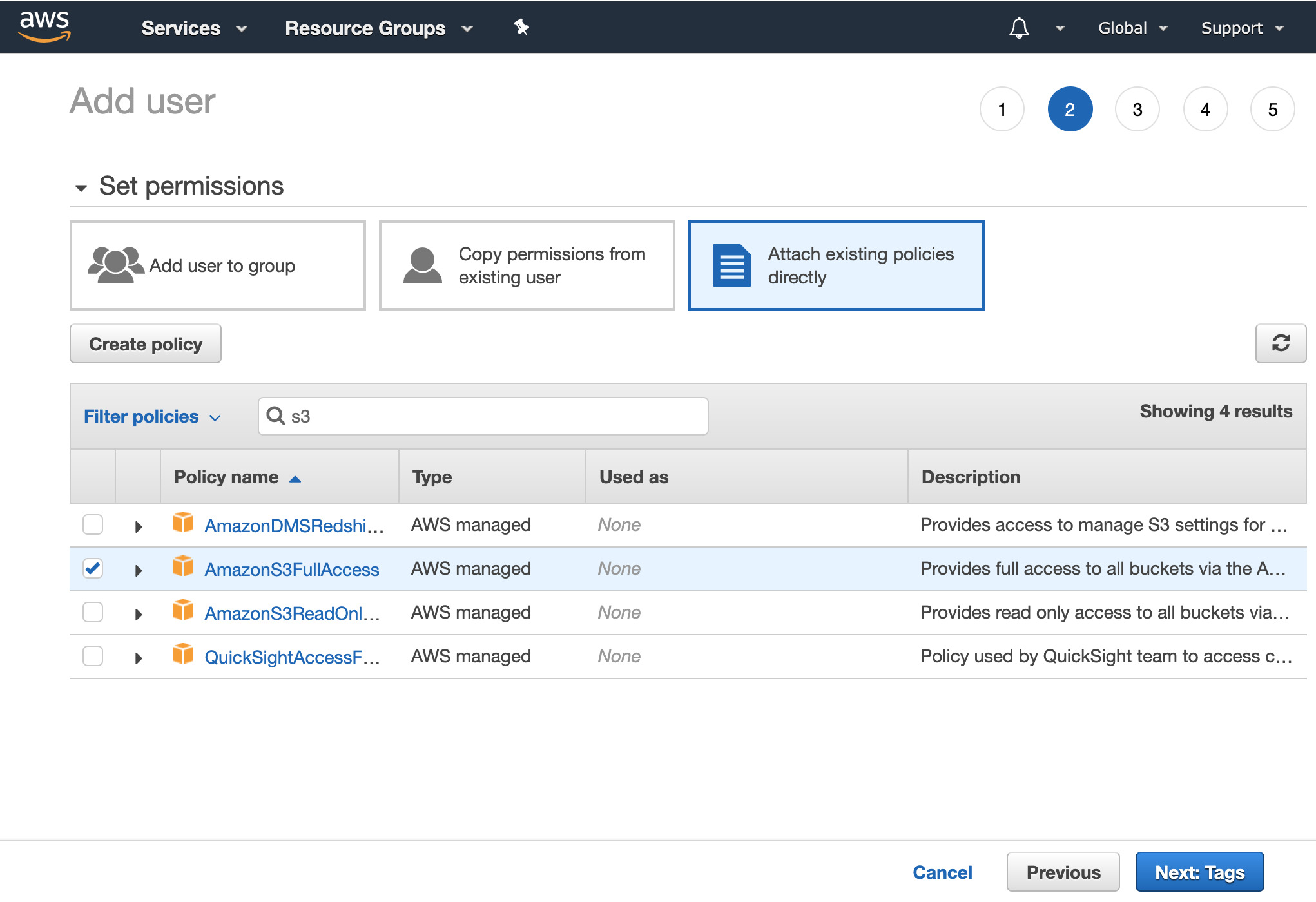
Task: Click 'AWS managed' in AmazonS3FullAccess row
Action: 471,568
